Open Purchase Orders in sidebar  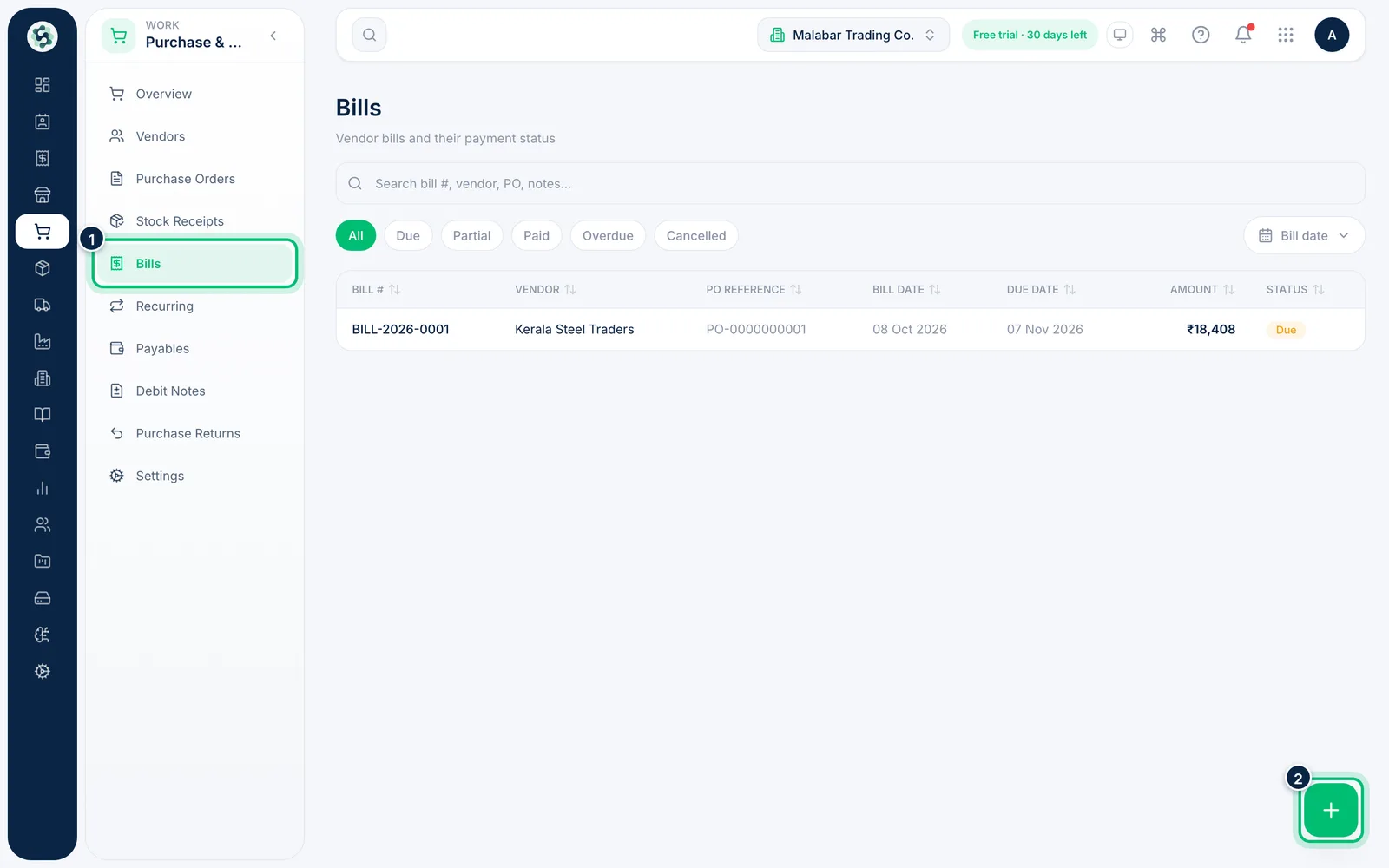pos(194,179)
